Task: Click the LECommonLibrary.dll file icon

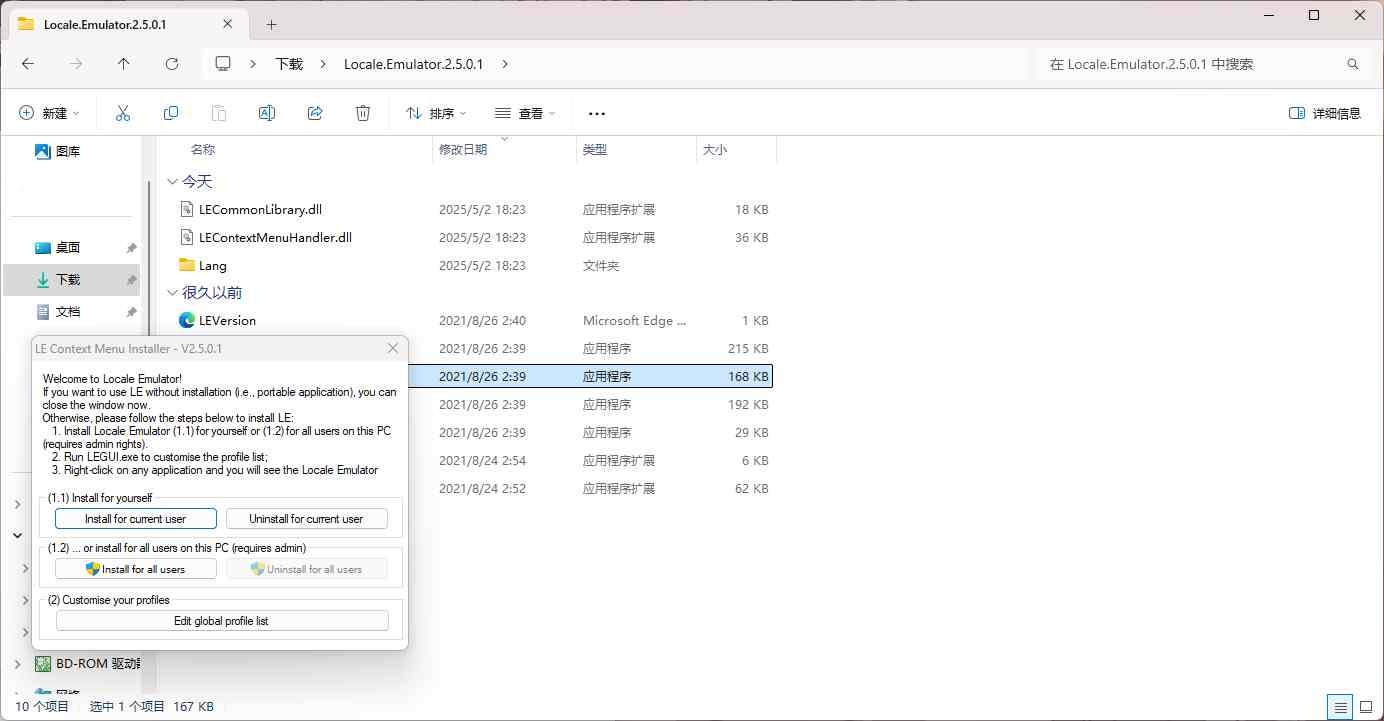Action: tap(187, 209)
